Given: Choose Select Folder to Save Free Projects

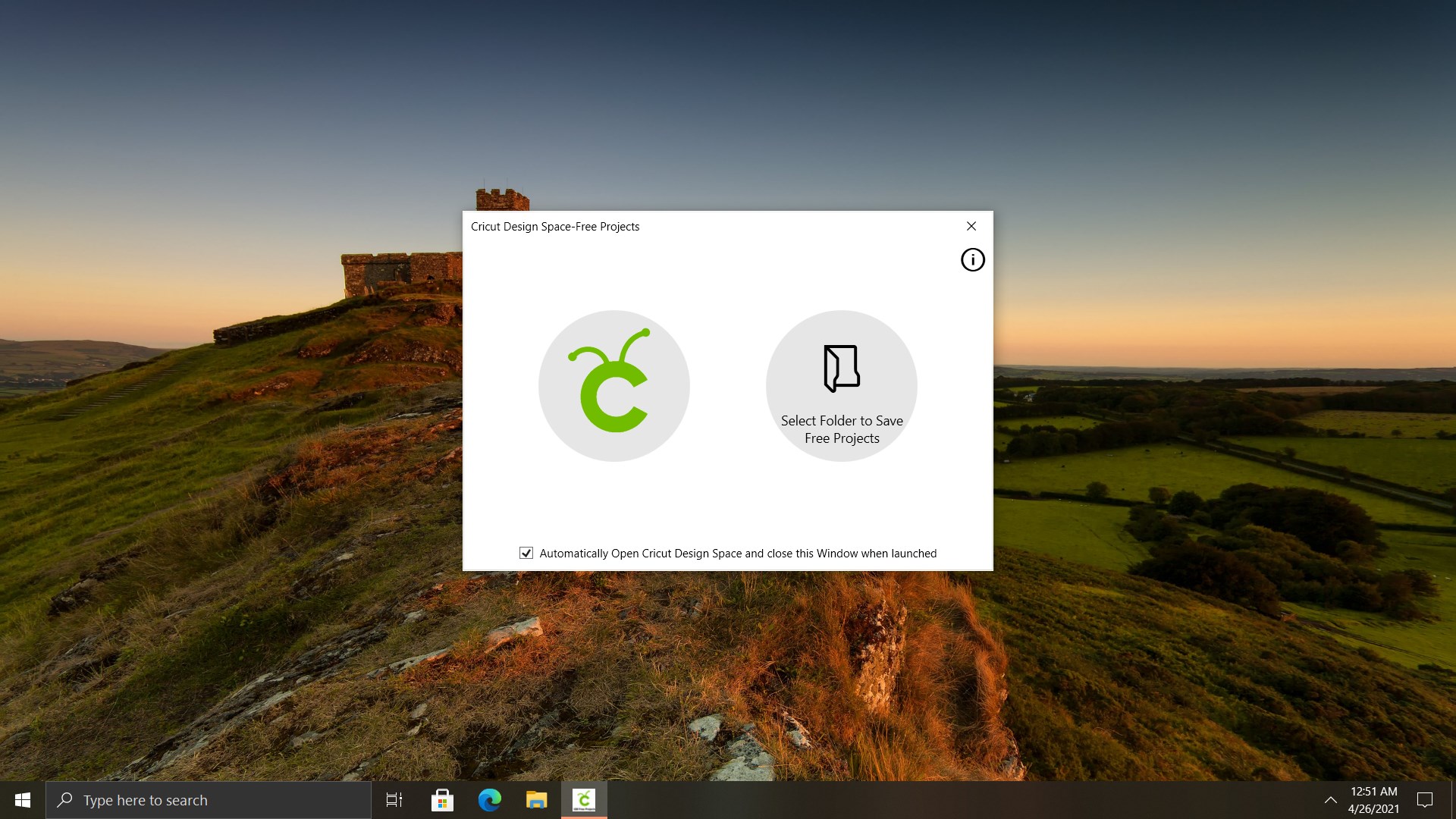Looking at the screenshot, I should [x=841, y=428].
